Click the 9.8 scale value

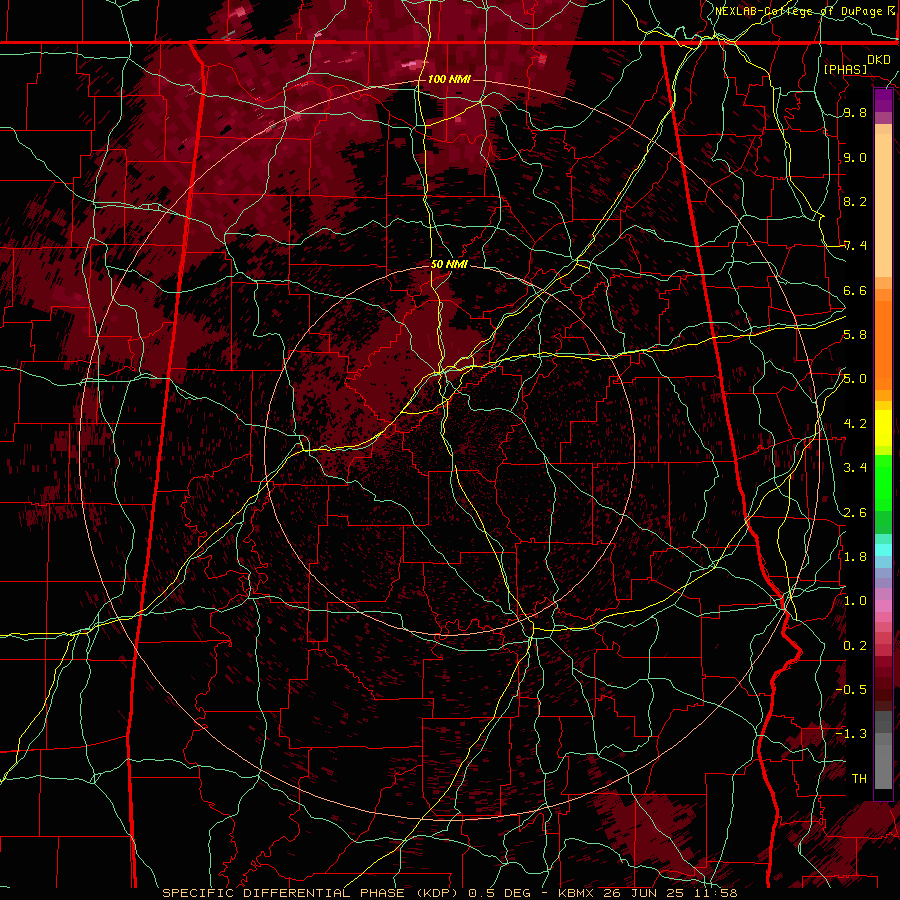855,112
